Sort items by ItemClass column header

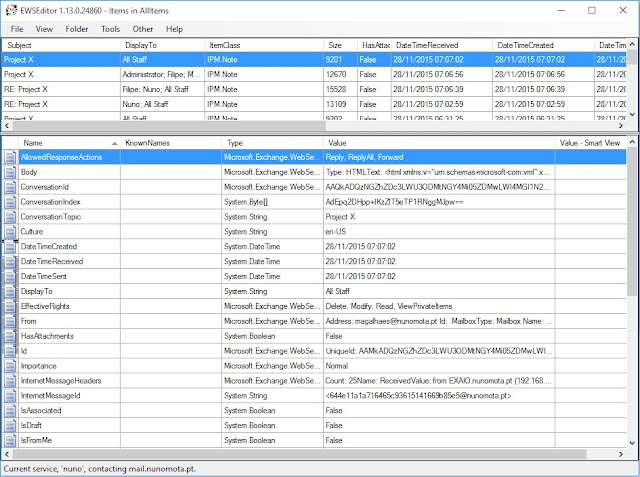(x=264, y=45)
